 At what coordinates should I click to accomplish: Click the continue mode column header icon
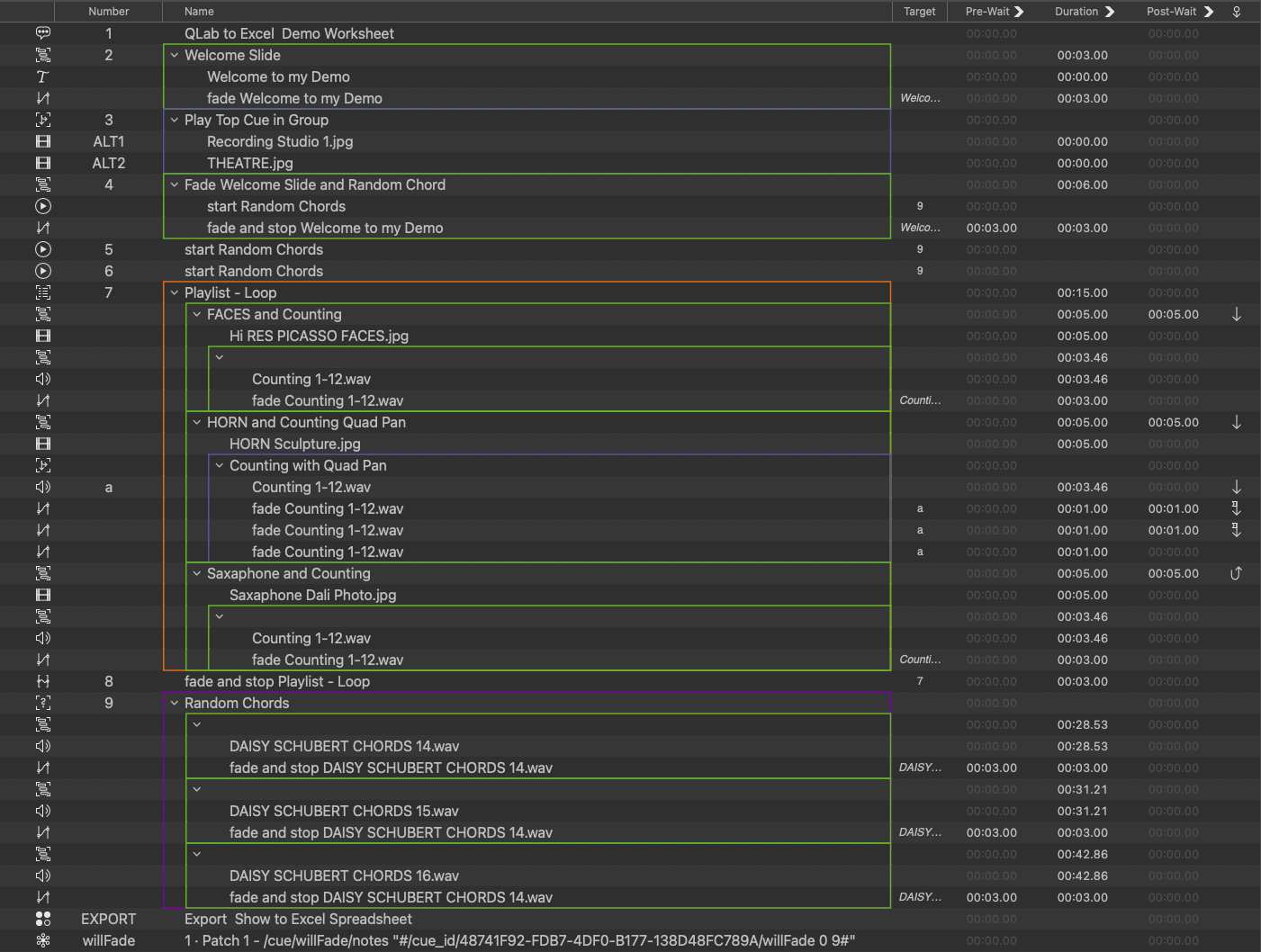coord(1237,12)
